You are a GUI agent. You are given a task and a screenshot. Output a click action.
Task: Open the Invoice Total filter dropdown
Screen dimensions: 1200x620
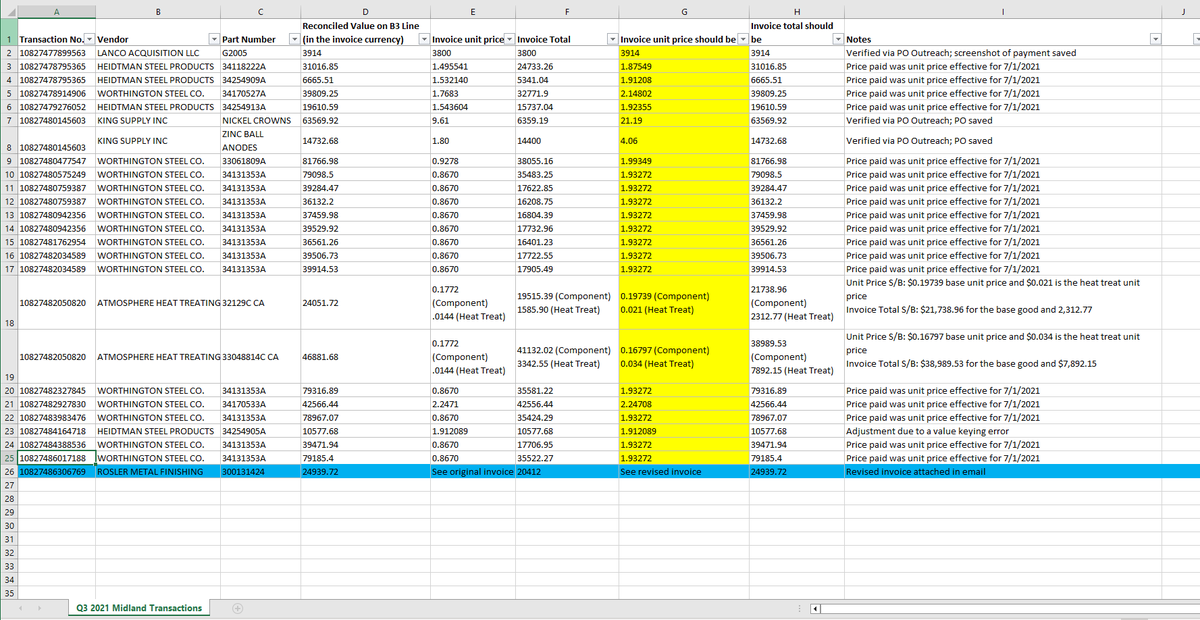(610, 39)
